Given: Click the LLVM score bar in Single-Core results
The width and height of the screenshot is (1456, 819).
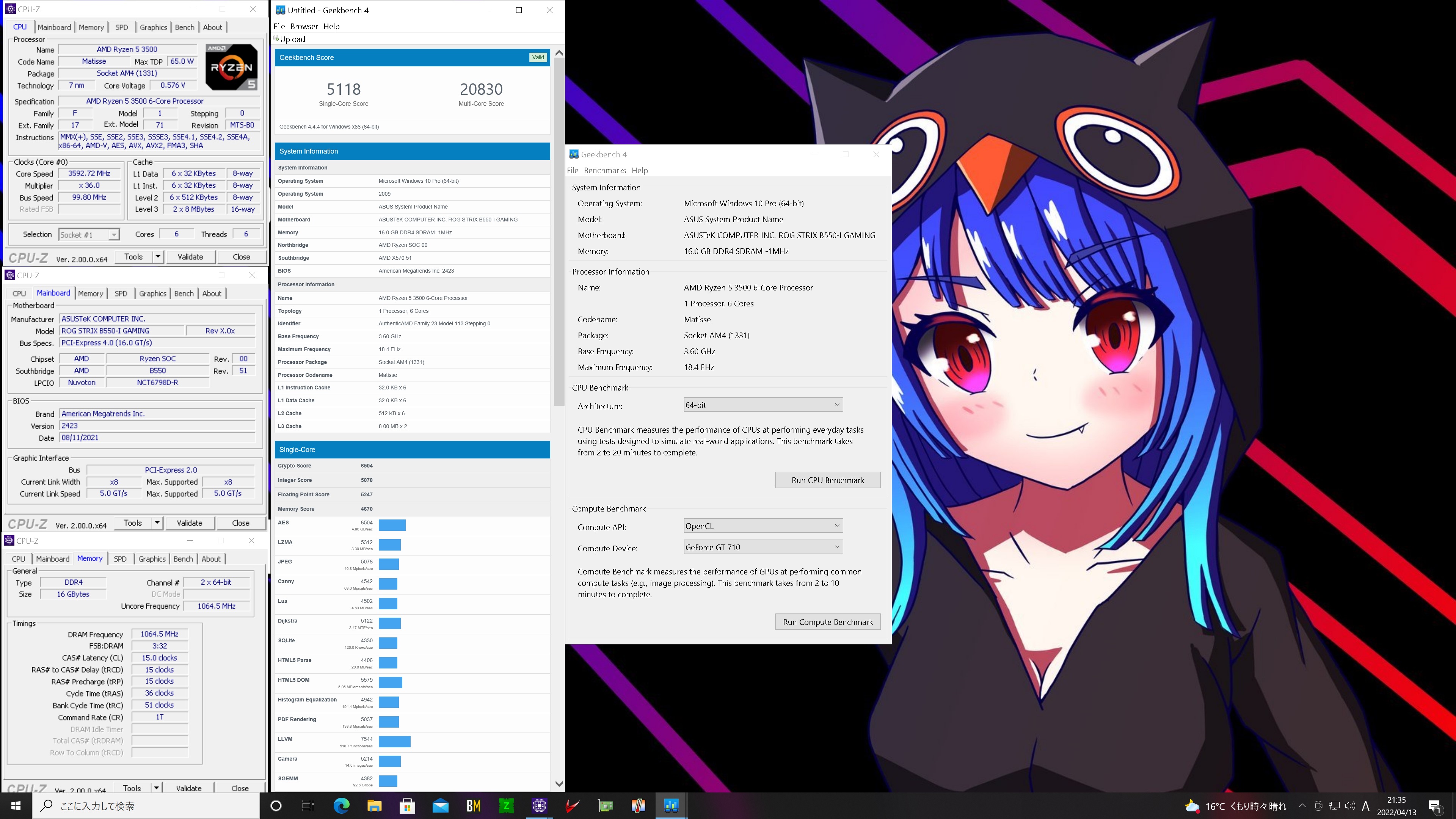Looking at the screenshot, I should tap(394, 742).
